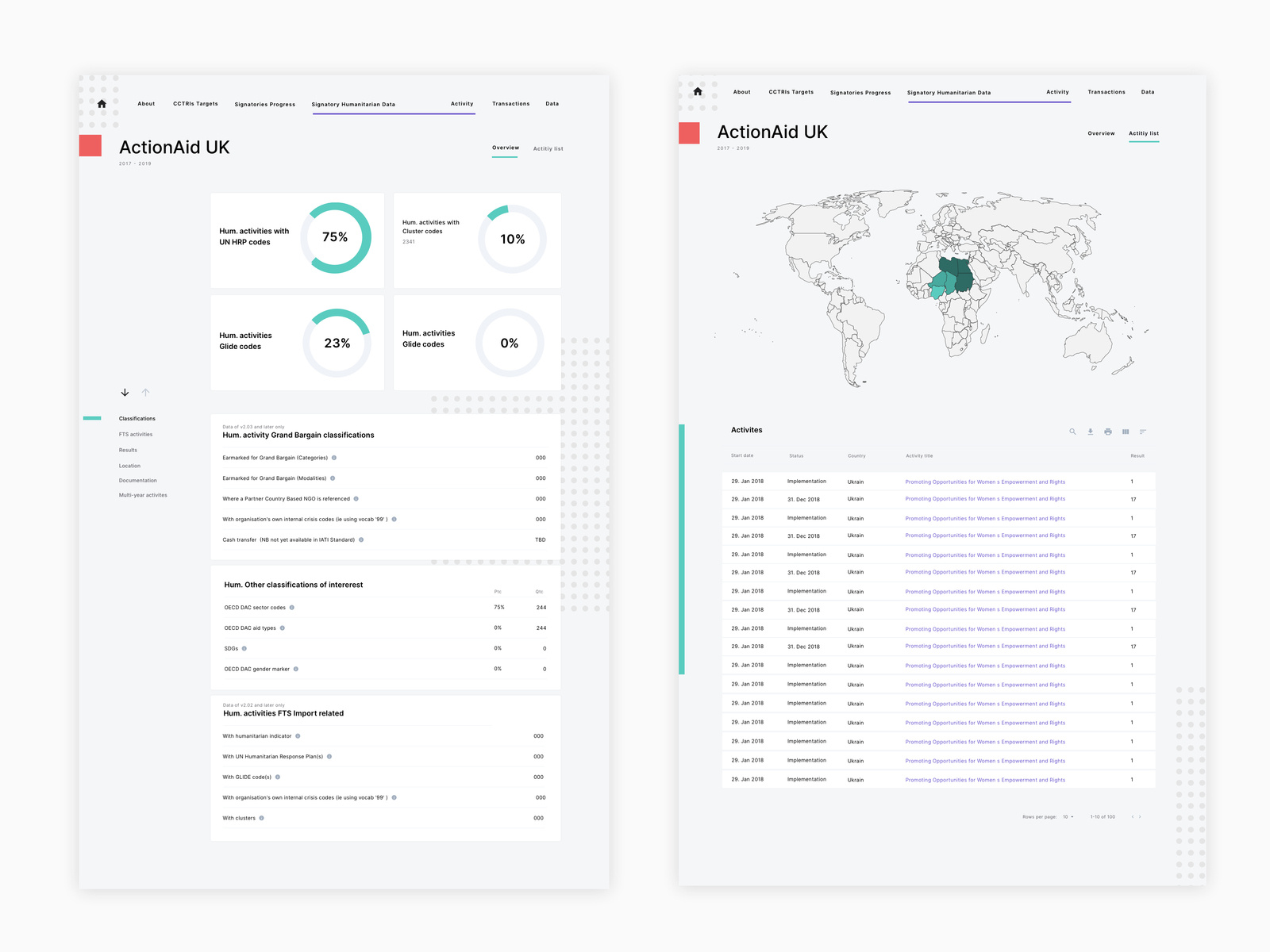Open the Transactions menu item
This screenshot has height=952, width=1270.
(x=510, y=103)
